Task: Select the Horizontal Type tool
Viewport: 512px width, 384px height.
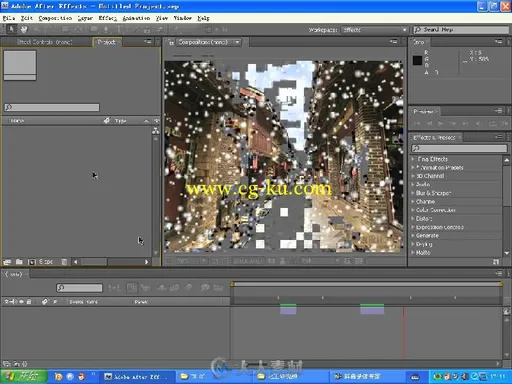Action: coord(119,29)
